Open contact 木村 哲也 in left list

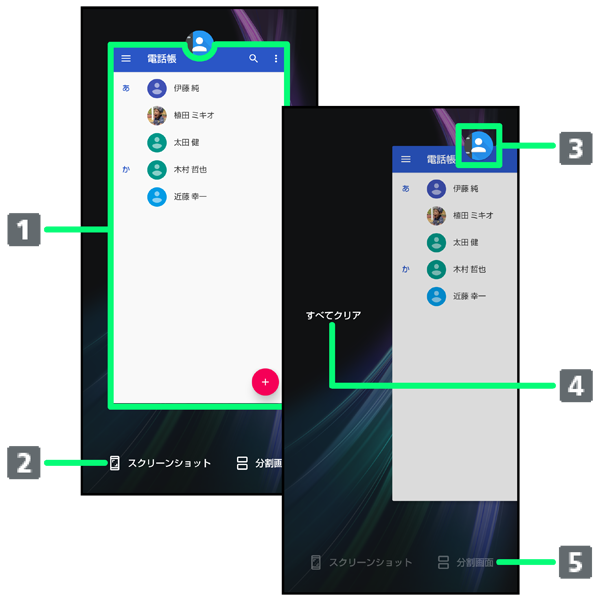tap(190, 169)
